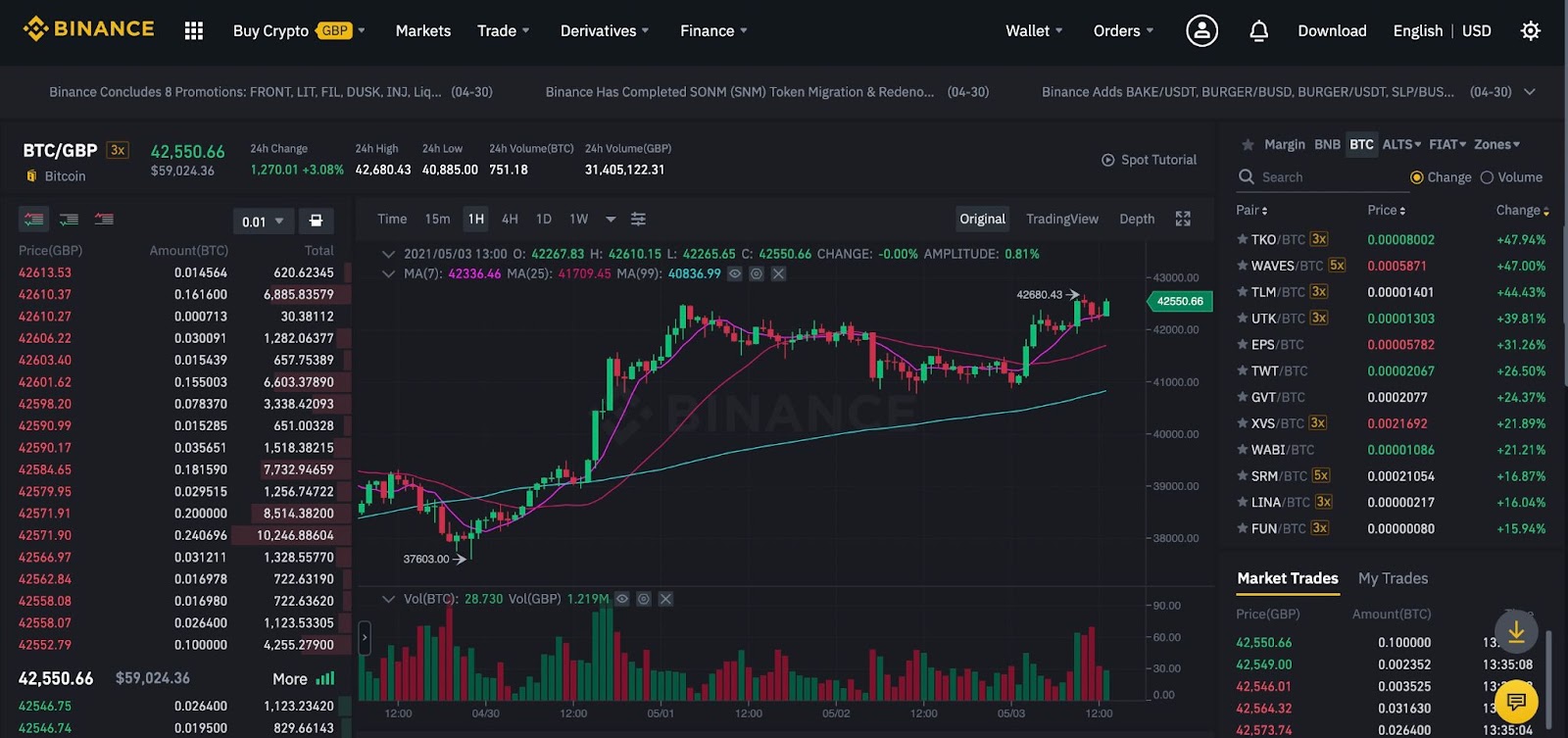Click the market pair Search field
This screenshot has width=1568, height=738.
1321,177
